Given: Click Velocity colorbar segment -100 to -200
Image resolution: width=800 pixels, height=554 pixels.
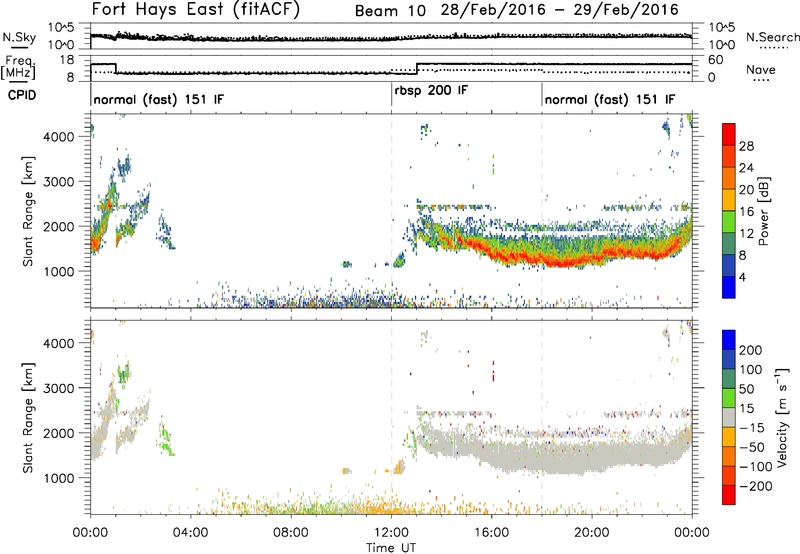Looking at the screenshot, I should click(x=729, y=475).
